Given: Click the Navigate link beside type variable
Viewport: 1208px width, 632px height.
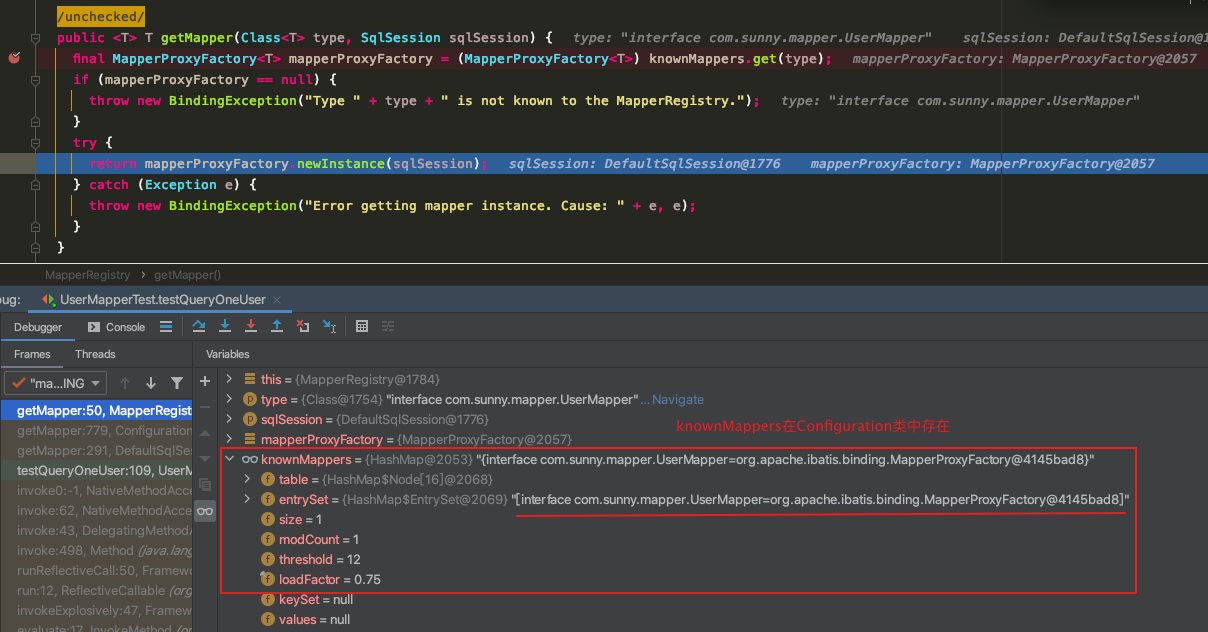Looking at the screenshot, I should pyautogui.click(x=678, y=399).
